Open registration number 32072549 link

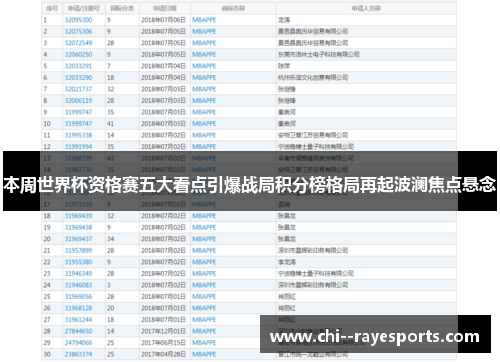point(78,43)
